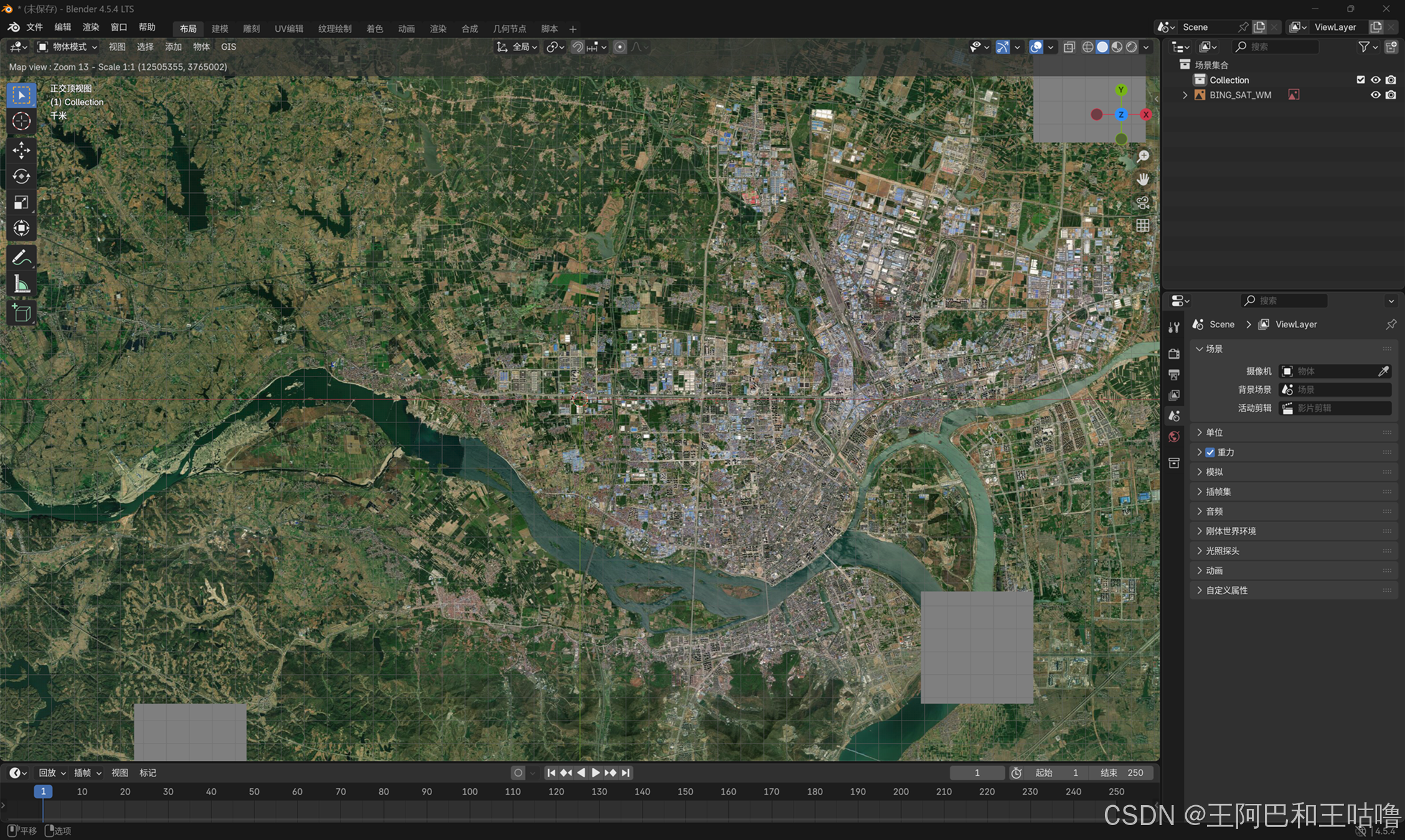
Task: Hide BING_SAT_WM object in viewport
Action: click(1375, 95)
